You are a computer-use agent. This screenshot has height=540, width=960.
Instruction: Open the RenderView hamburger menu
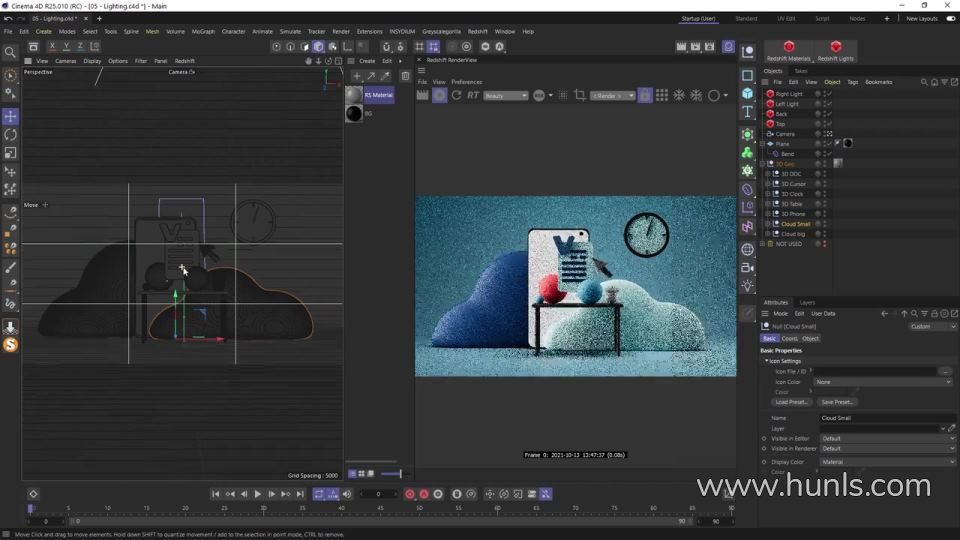[422, 71]
